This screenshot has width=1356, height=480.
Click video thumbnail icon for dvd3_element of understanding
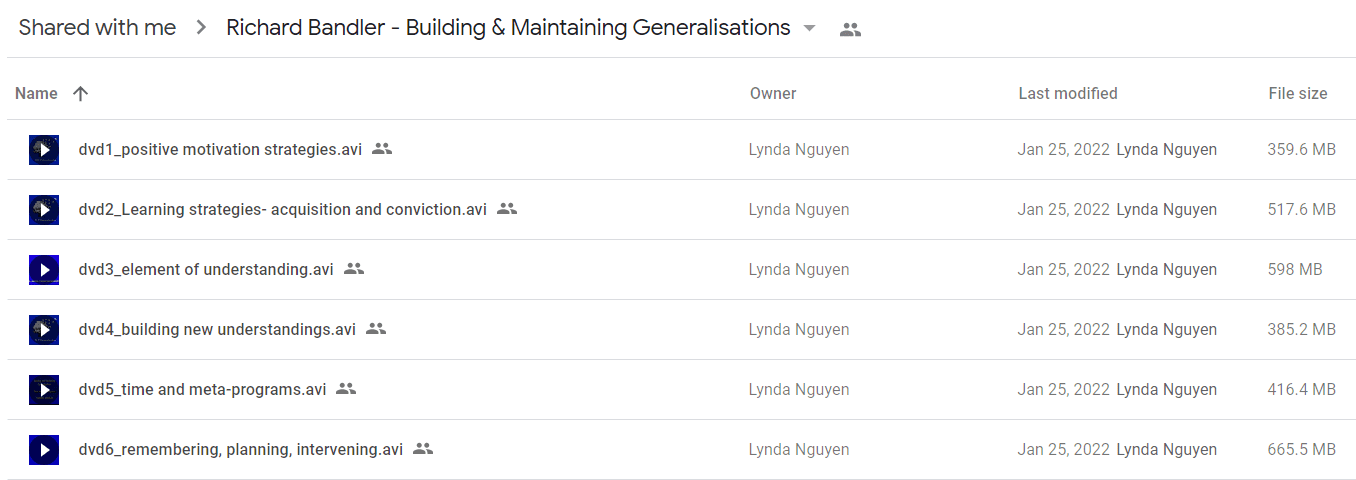tap(44, 270)
